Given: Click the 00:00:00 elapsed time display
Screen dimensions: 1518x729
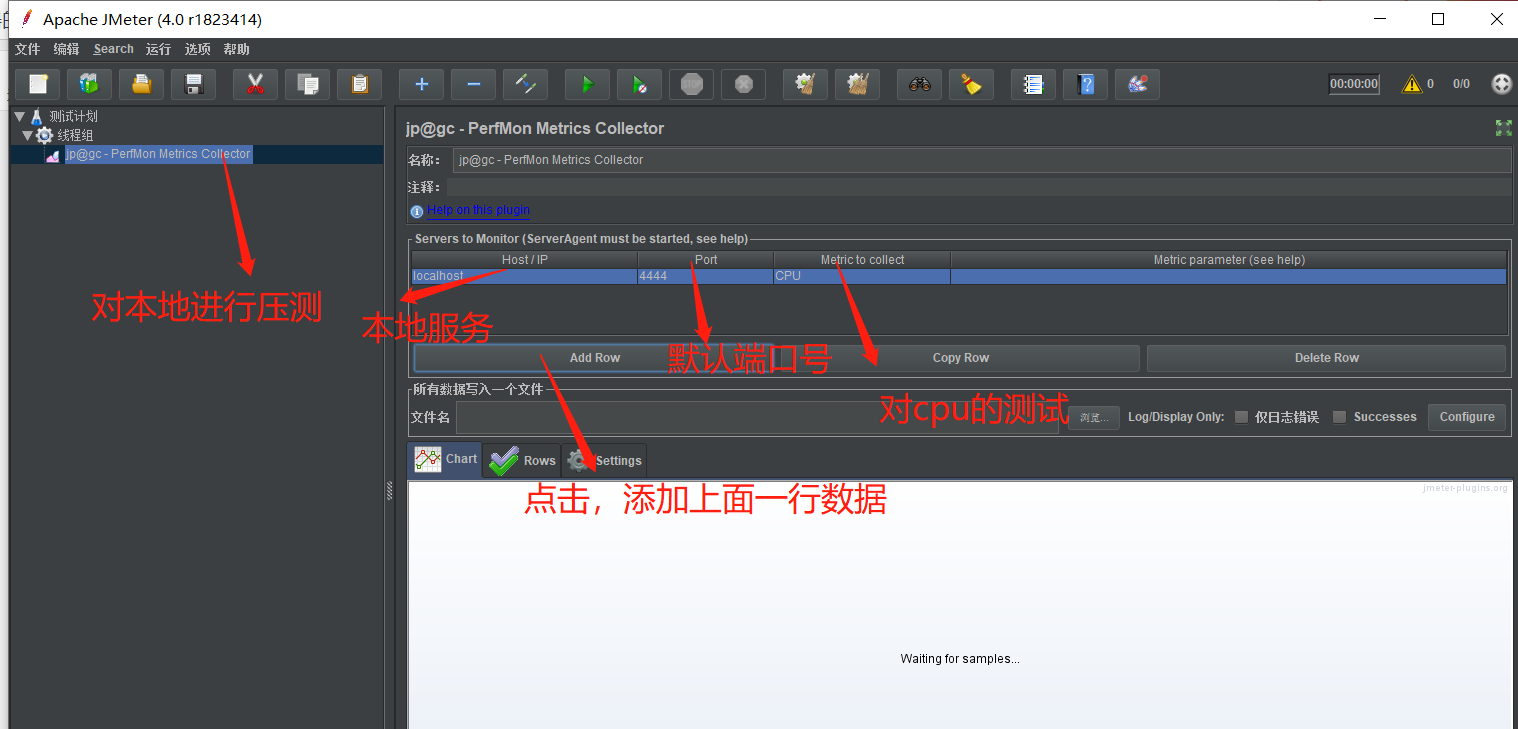Looking at the screenshot, I should 1354,84.
